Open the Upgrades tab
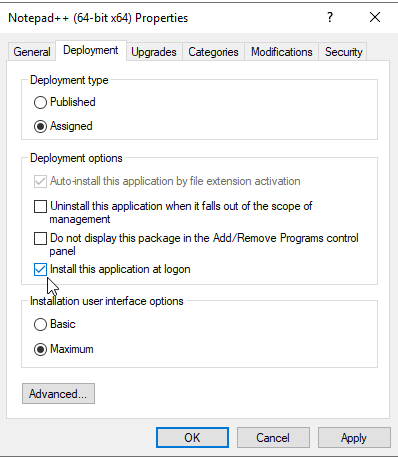Image resolution: width=398 pixels, height=458 pixels. point(154,52)
